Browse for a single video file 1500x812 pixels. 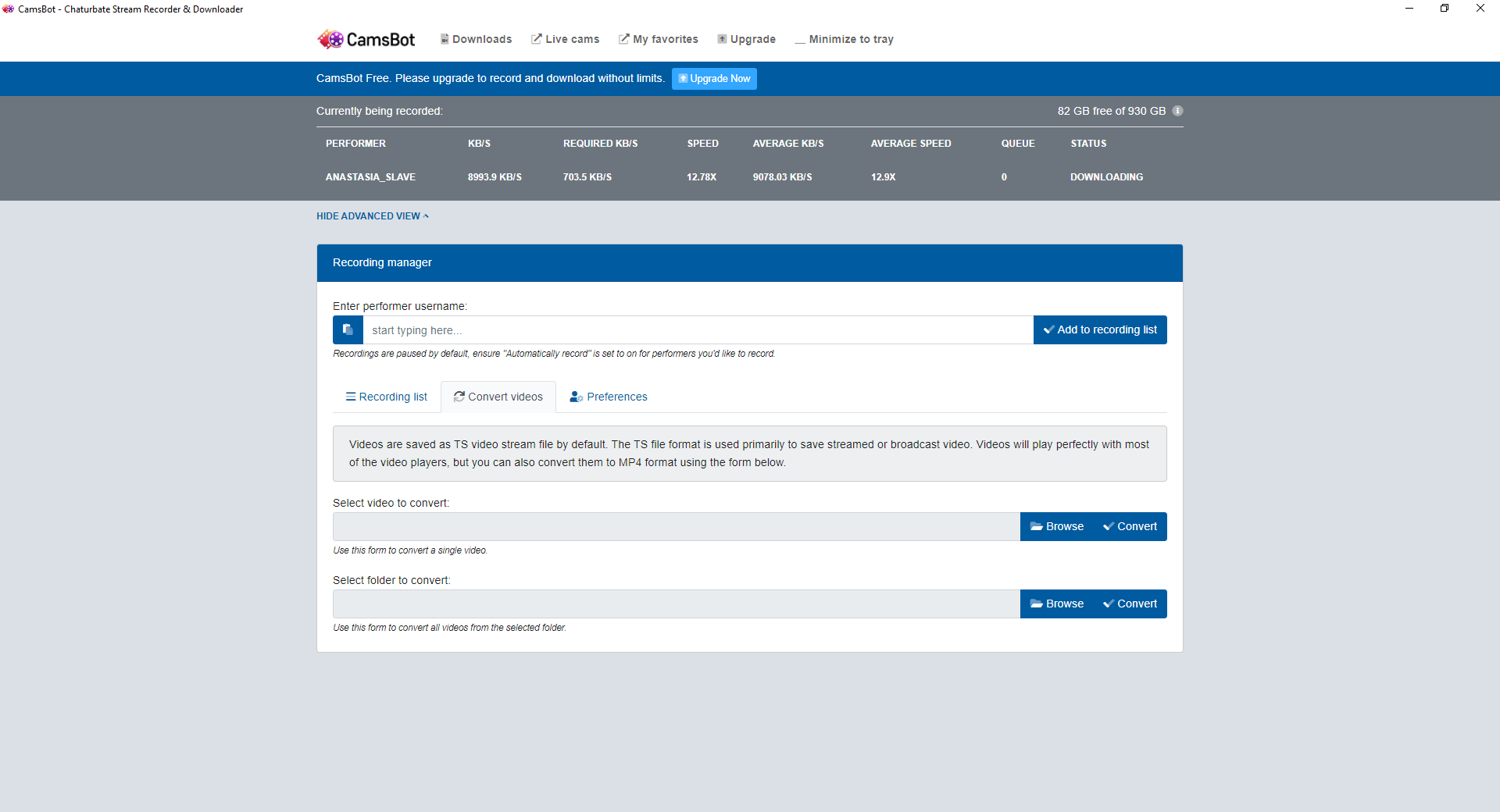[1056, 526]
